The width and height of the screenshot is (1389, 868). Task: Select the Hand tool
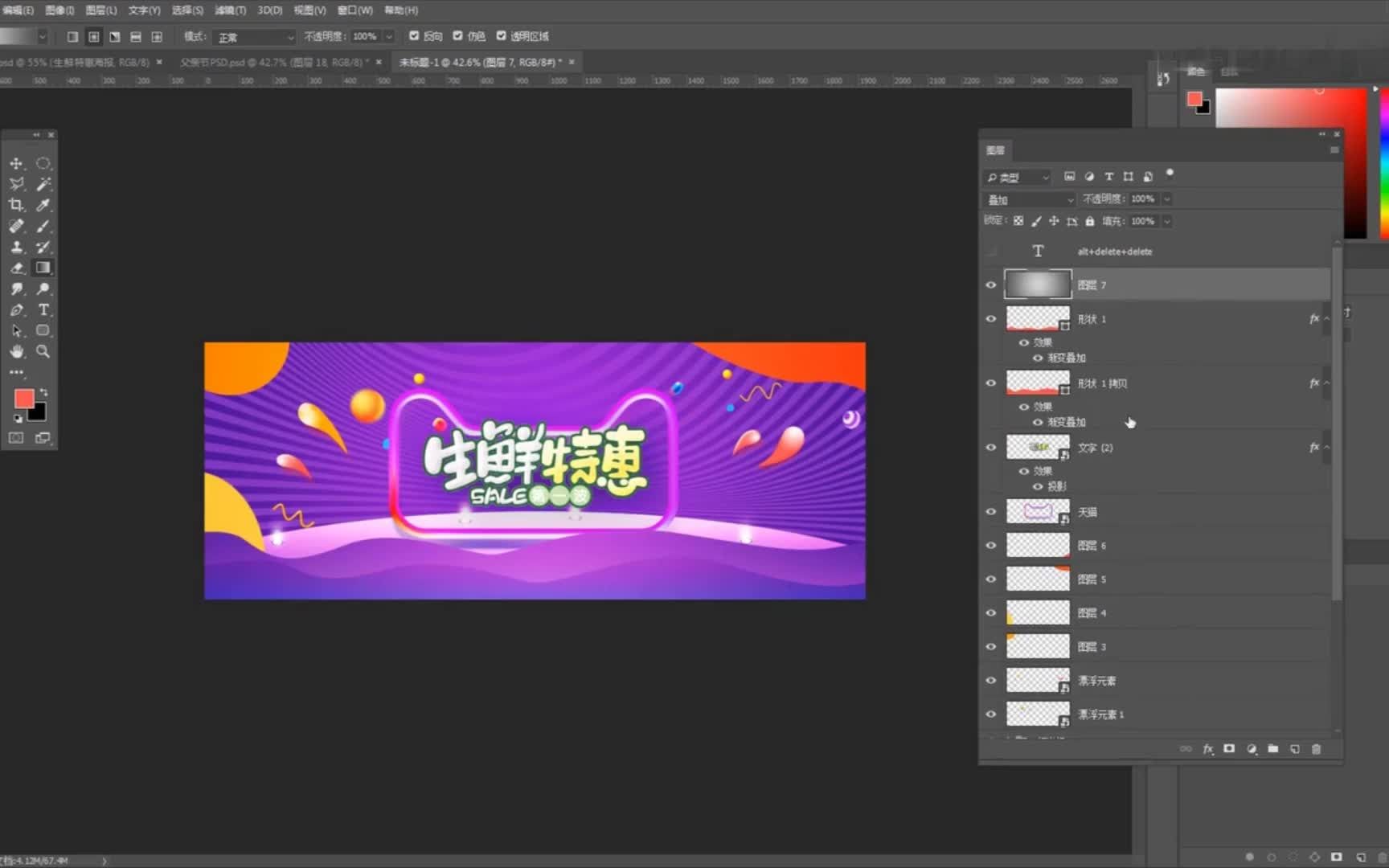[16, 350]
